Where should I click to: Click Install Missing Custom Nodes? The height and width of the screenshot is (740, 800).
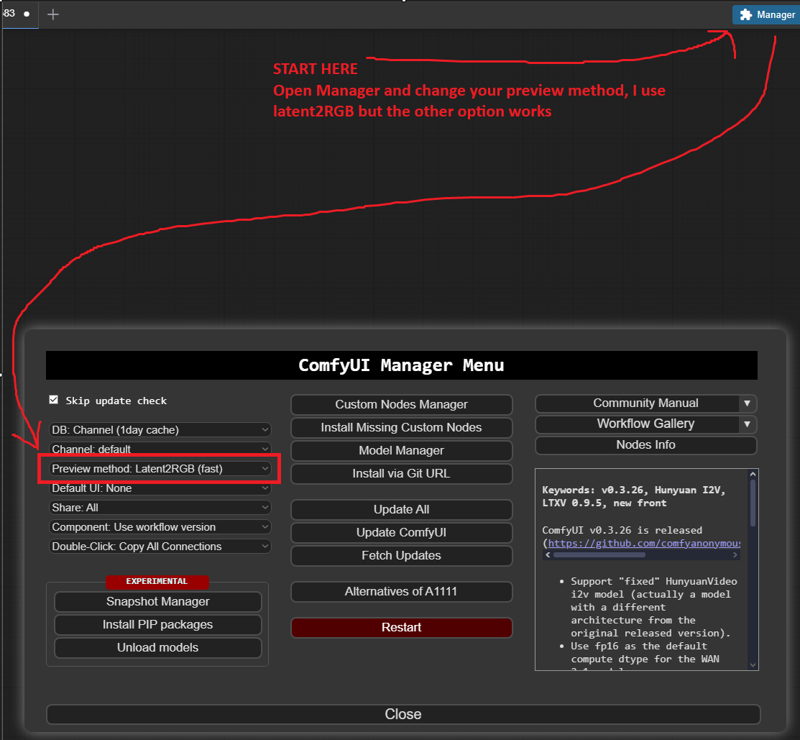pos(402,428)
